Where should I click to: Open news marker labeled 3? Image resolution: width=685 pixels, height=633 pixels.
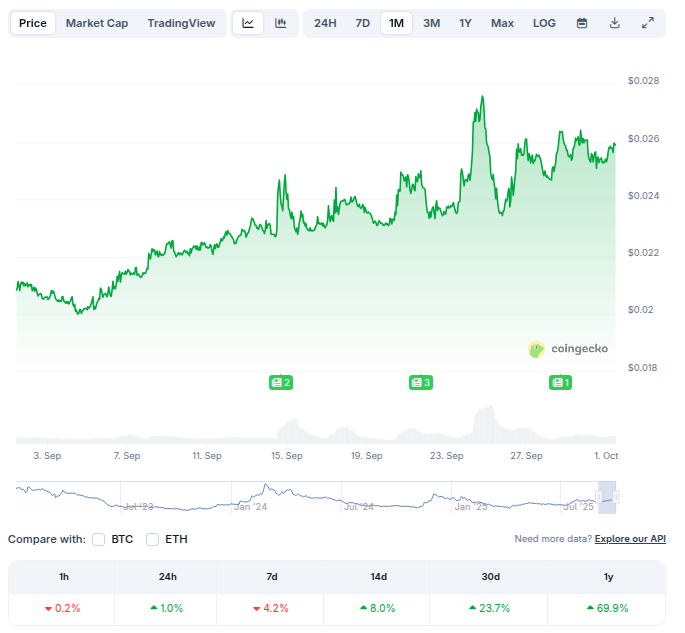tap(421, 382)
